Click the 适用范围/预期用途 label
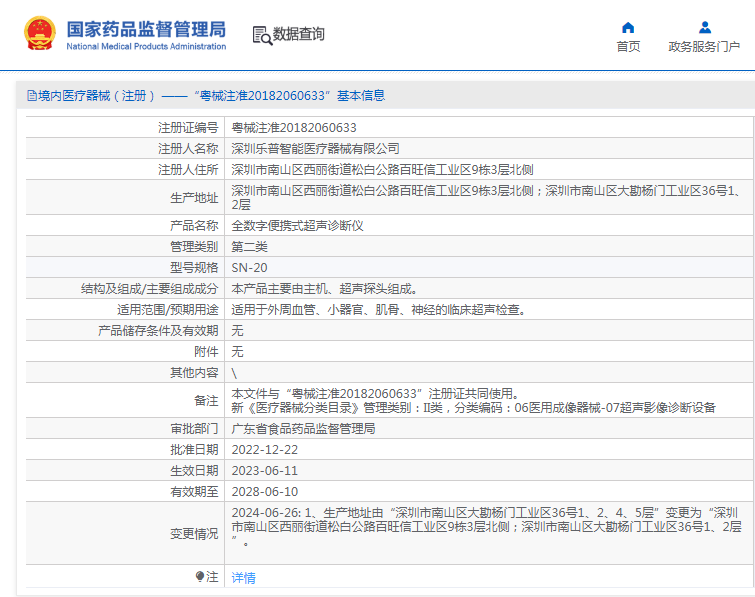Screen dimensions: 755x597 168,310
